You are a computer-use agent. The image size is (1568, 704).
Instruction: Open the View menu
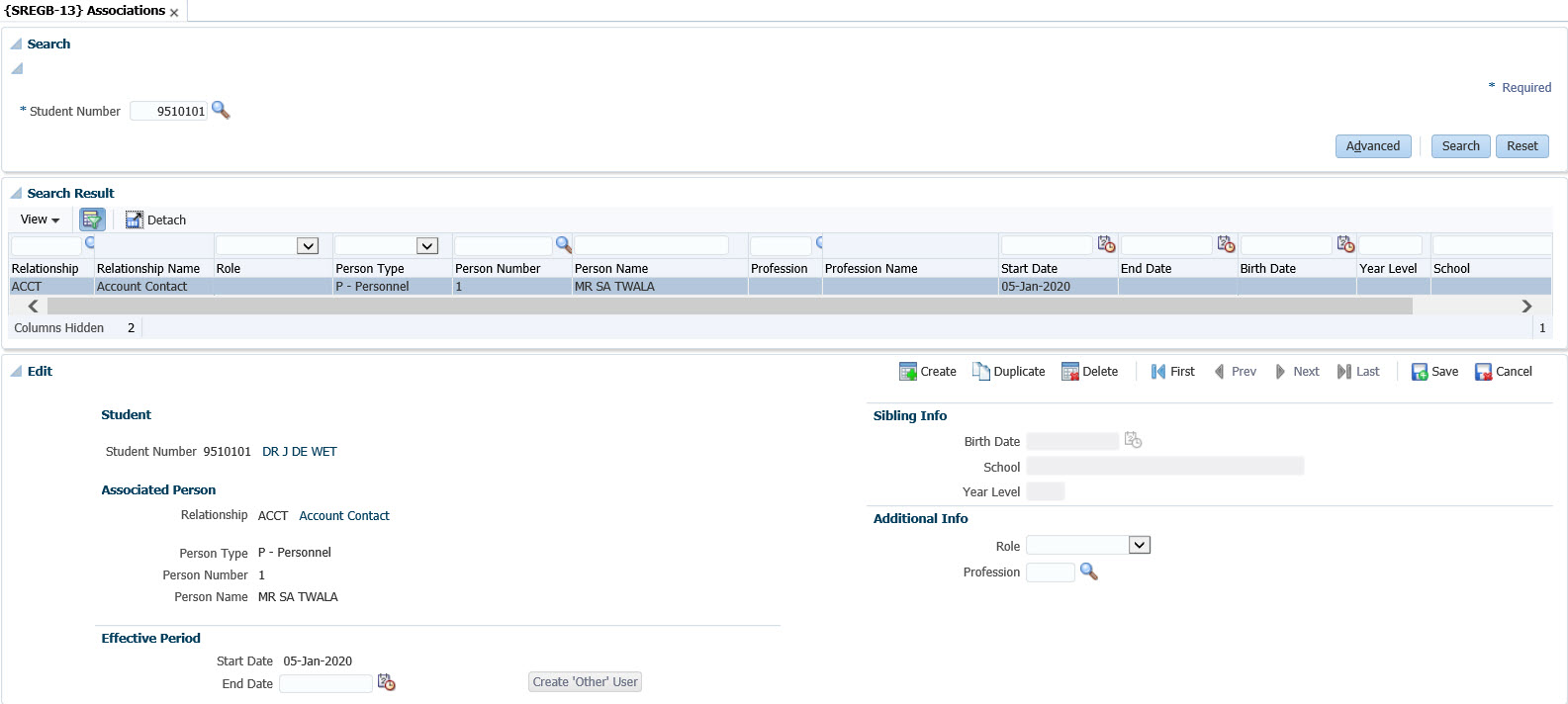pos(40,220)
